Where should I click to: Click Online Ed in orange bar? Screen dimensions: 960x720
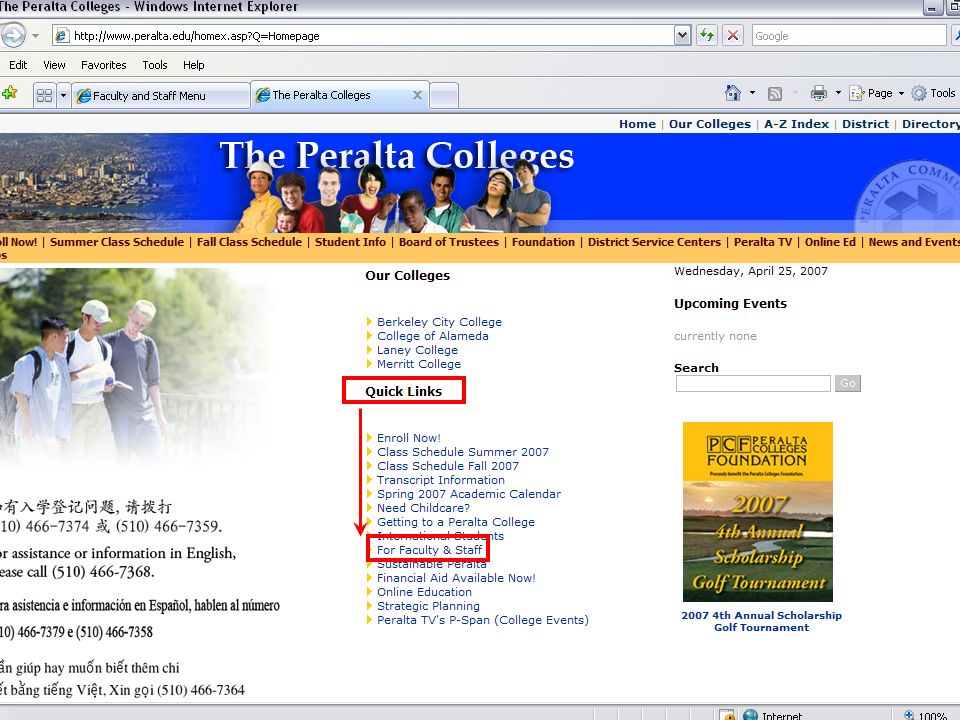[x=830, y=242]
